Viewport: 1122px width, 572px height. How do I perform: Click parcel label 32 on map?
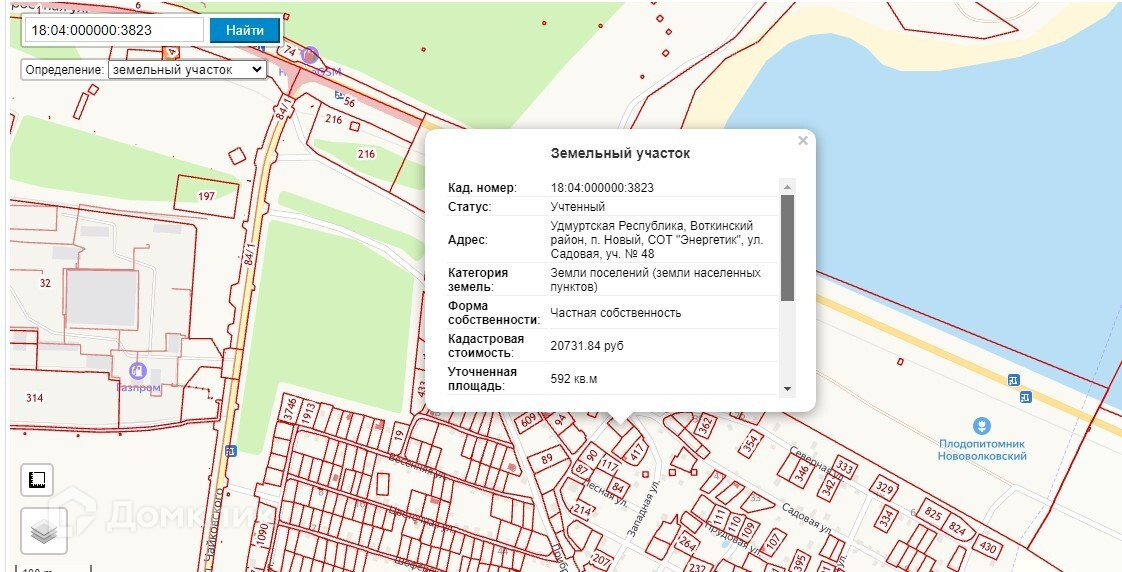[x=45, y=283]
